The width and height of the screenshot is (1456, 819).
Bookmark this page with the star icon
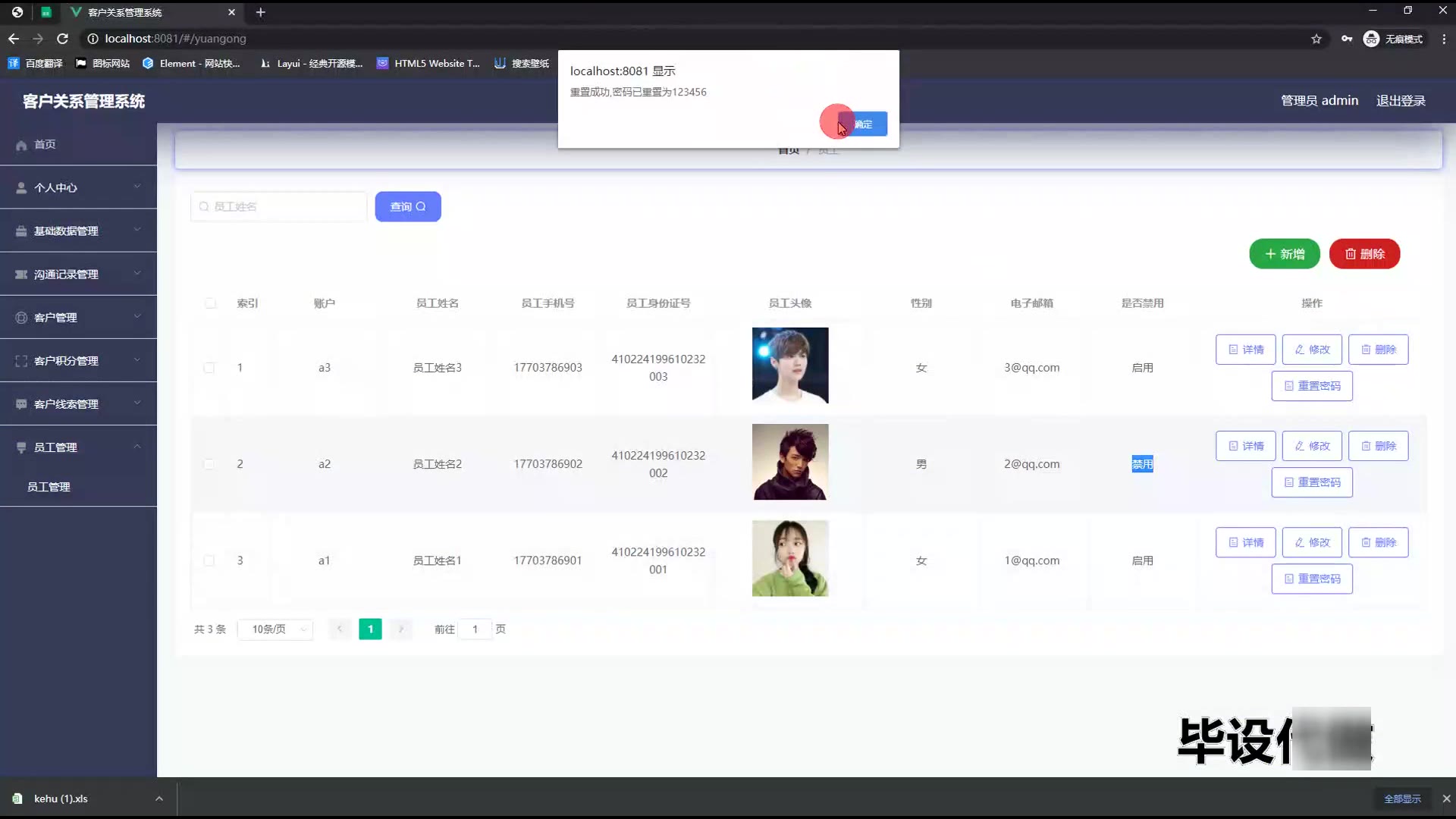coord(1316,39)
